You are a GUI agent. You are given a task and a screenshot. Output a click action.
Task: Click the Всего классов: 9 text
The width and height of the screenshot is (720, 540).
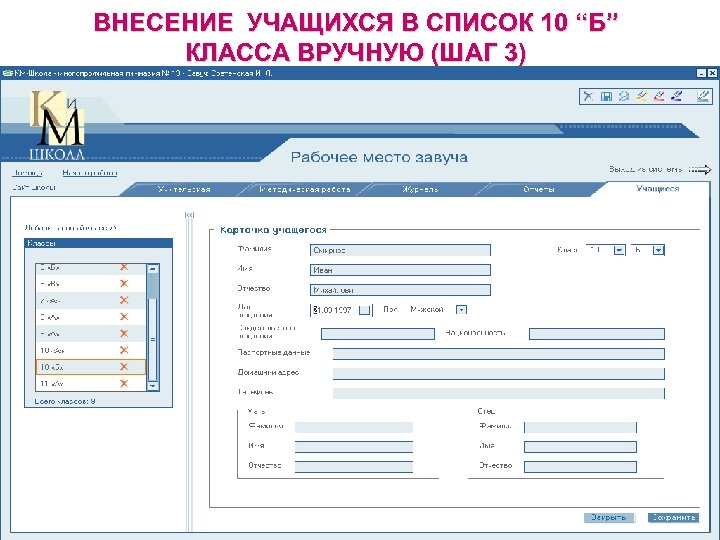coord(65,401)
